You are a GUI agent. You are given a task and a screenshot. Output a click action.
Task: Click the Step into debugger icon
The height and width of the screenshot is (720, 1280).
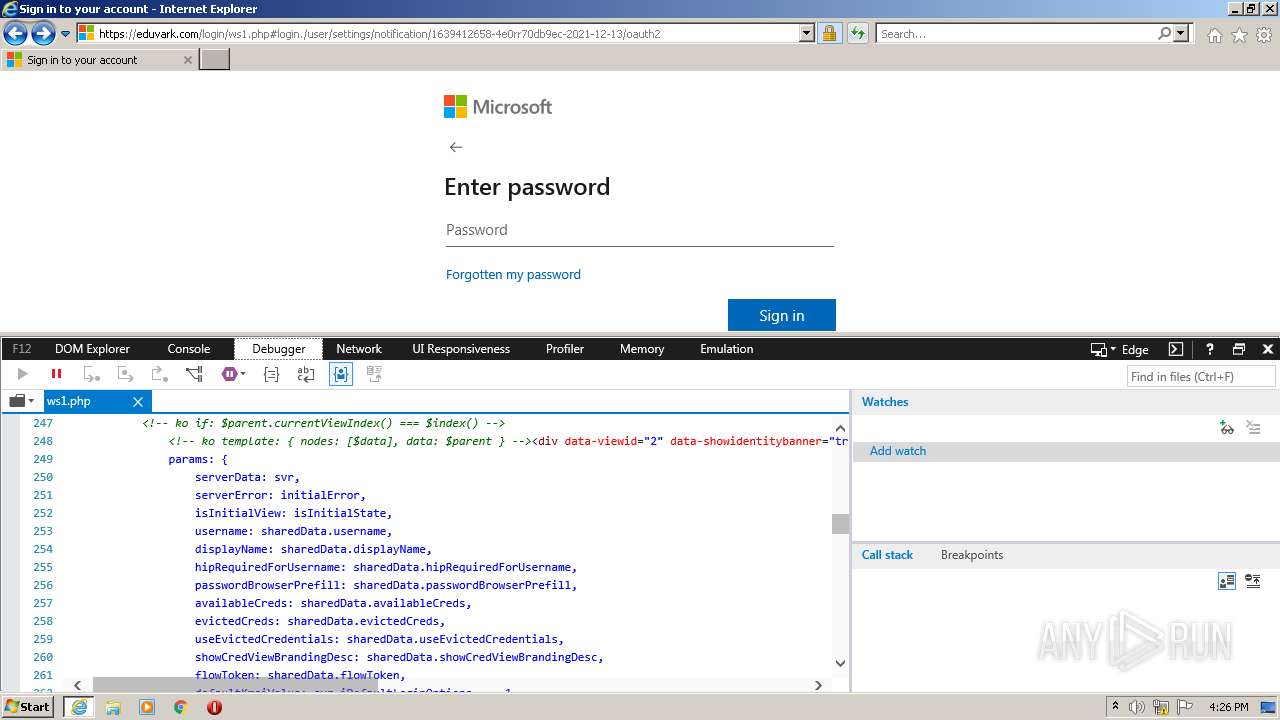pos(91,374)
